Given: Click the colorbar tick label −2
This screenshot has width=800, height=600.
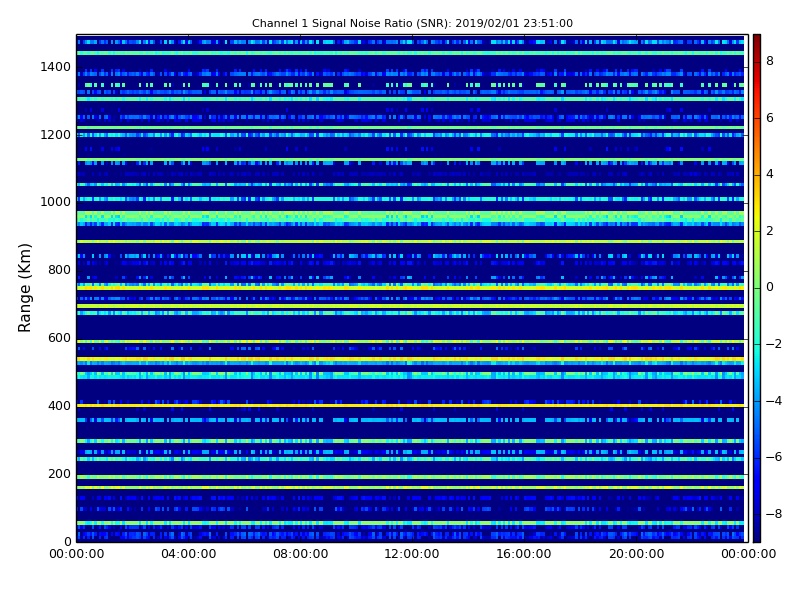Looking at the screenshot, I should click(773, 344).
